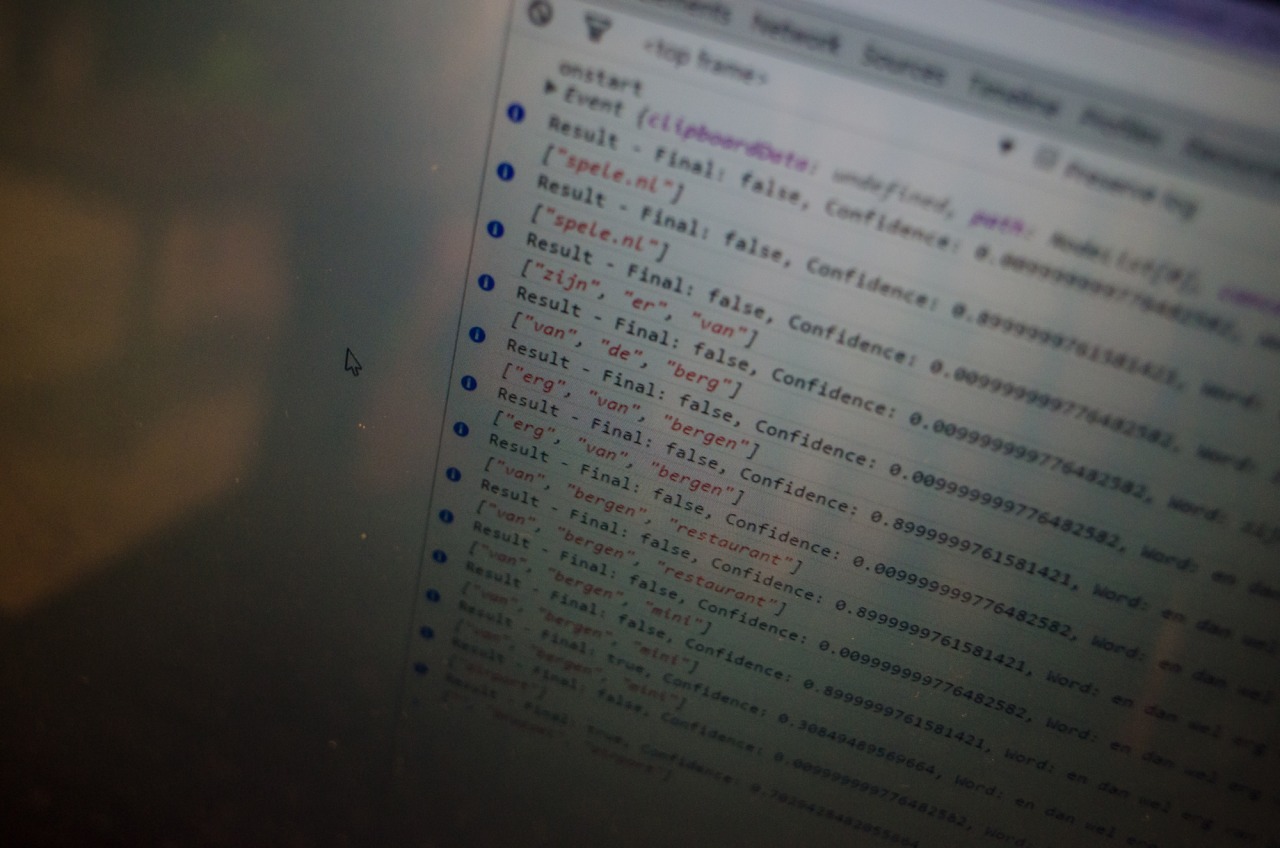Click the "onstart" console log line

click(600, 76)
